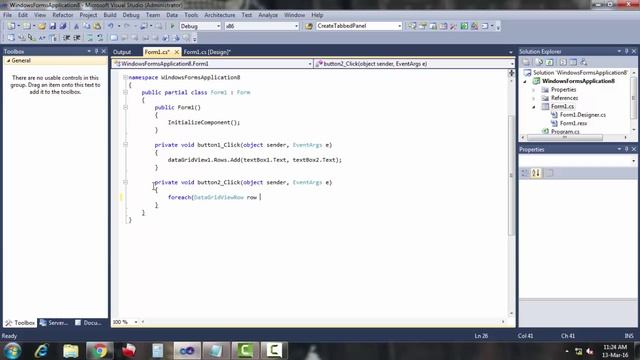Click the Cut toolbar icon
Screen dimensions: 640x360
(76, 26)
